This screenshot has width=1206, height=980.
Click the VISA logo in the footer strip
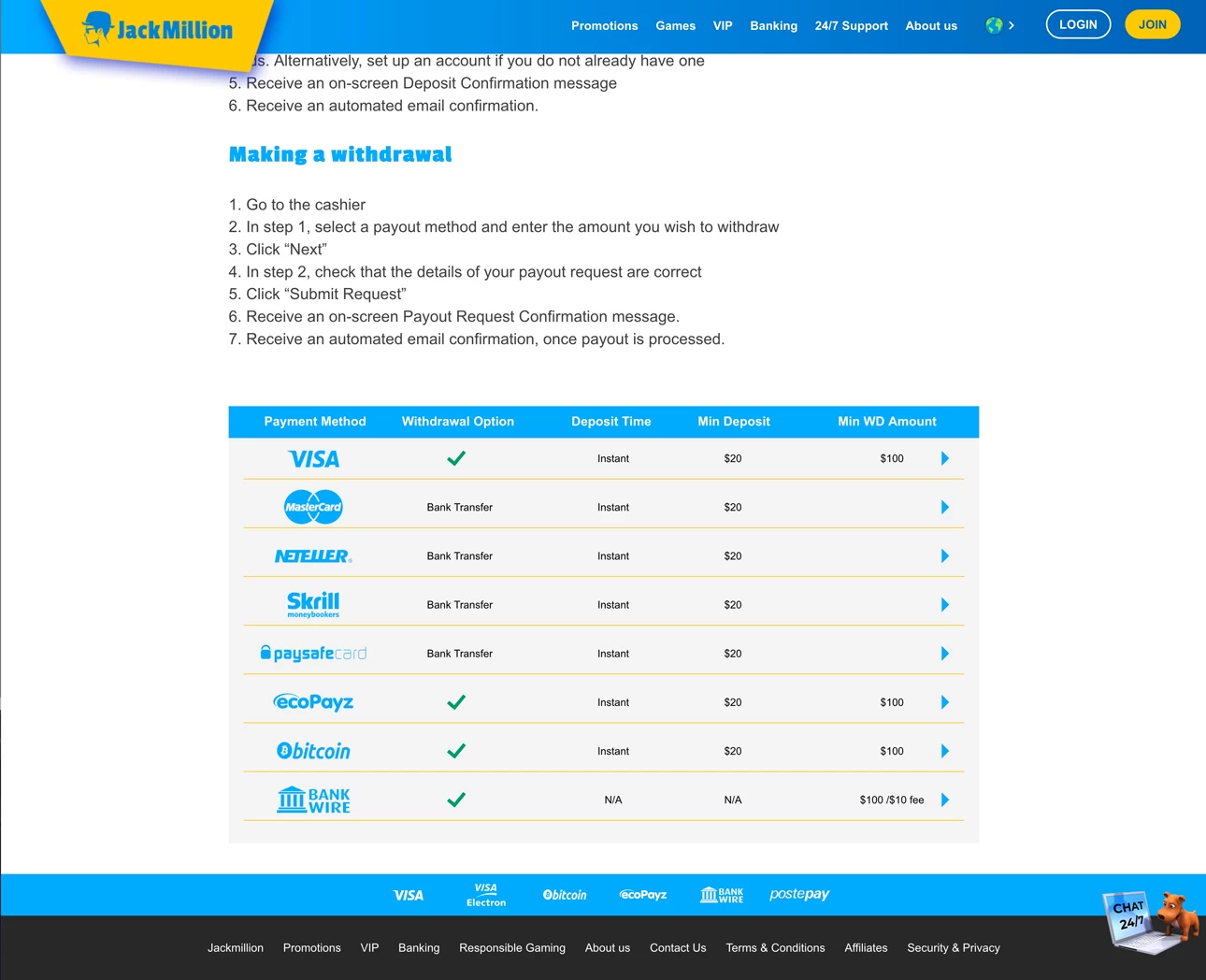click(409, 896)
